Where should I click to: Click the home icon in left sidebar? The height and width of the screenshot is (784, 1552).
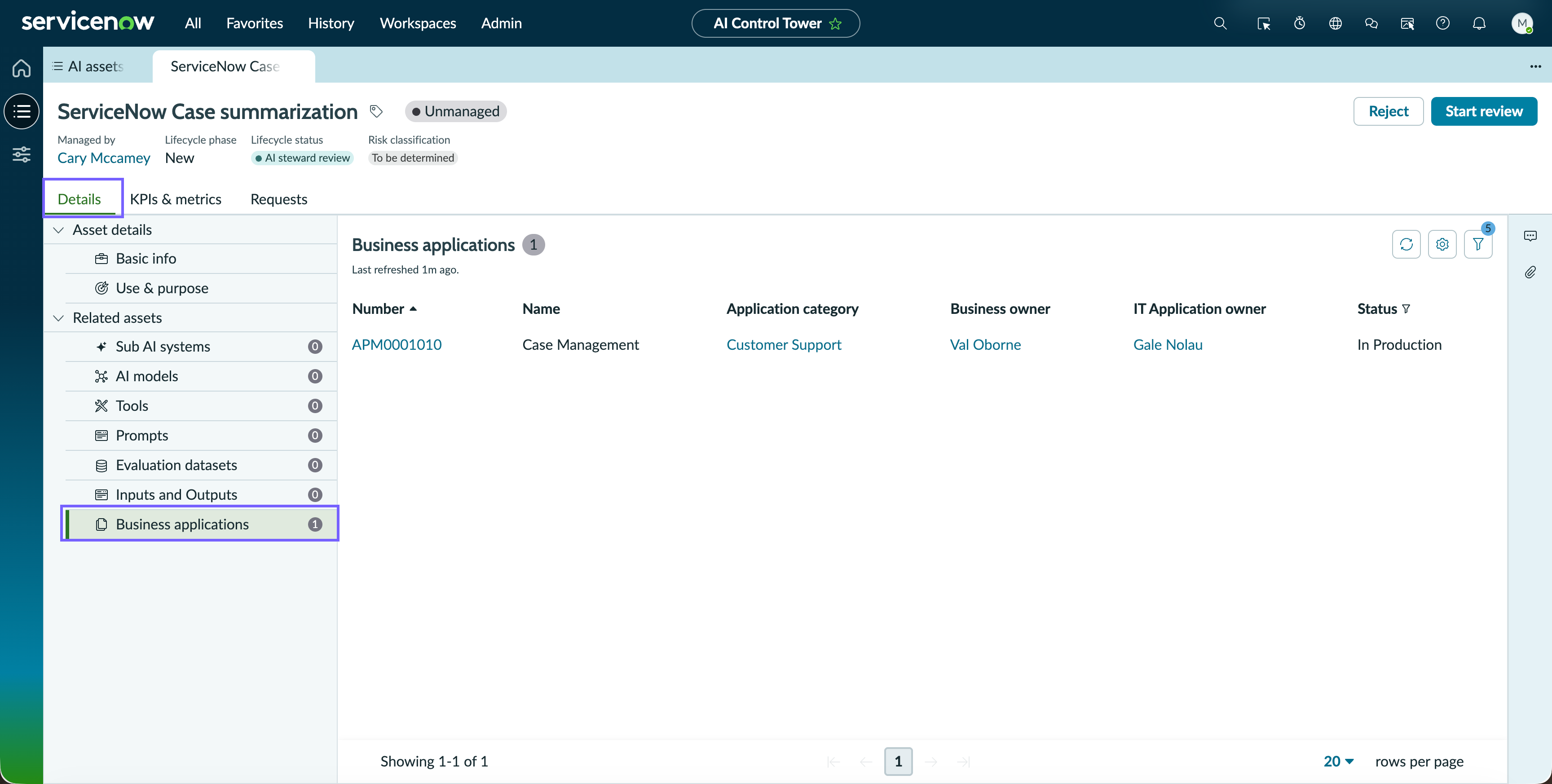coord(22,68)
